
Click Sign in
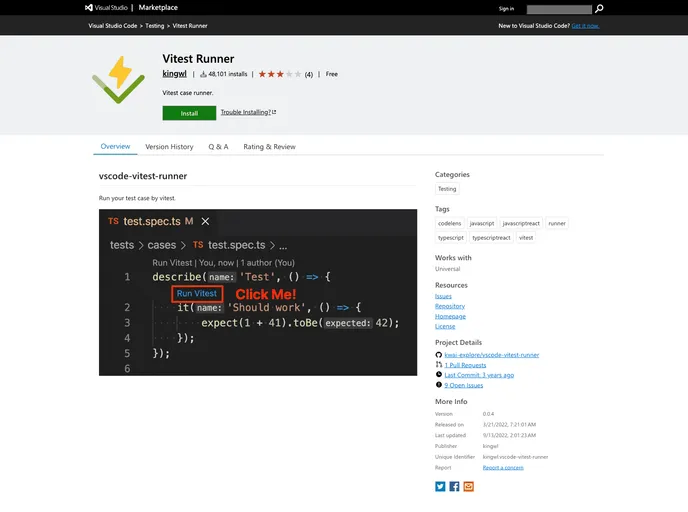[506, 9]
